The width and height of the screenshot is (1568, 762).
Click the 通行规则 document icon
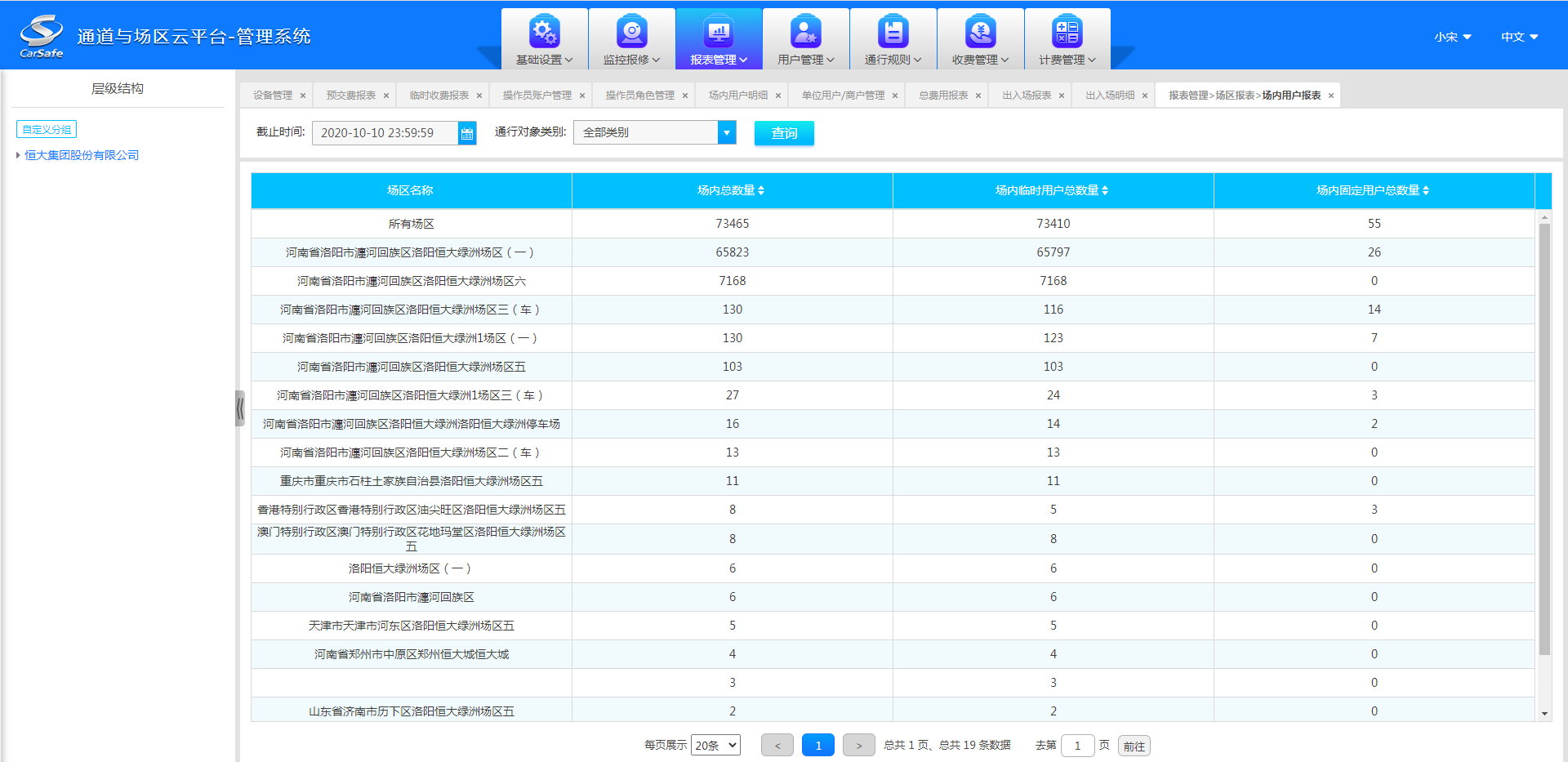tap(893, 33)
